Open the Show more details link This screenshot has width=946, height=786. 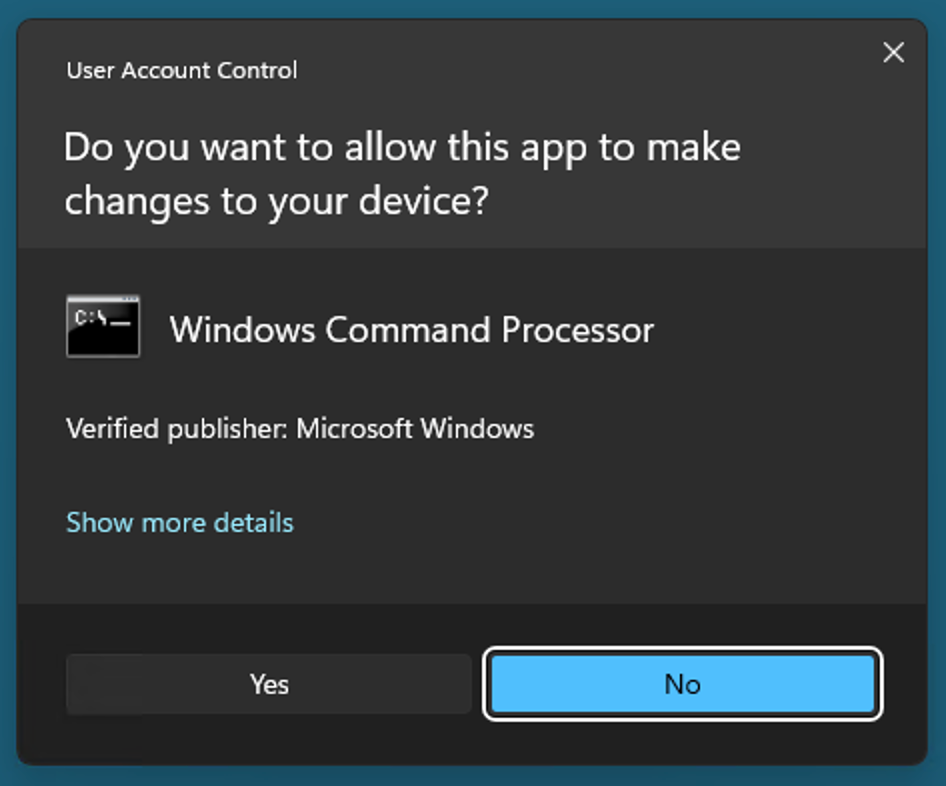coord(180,522)
